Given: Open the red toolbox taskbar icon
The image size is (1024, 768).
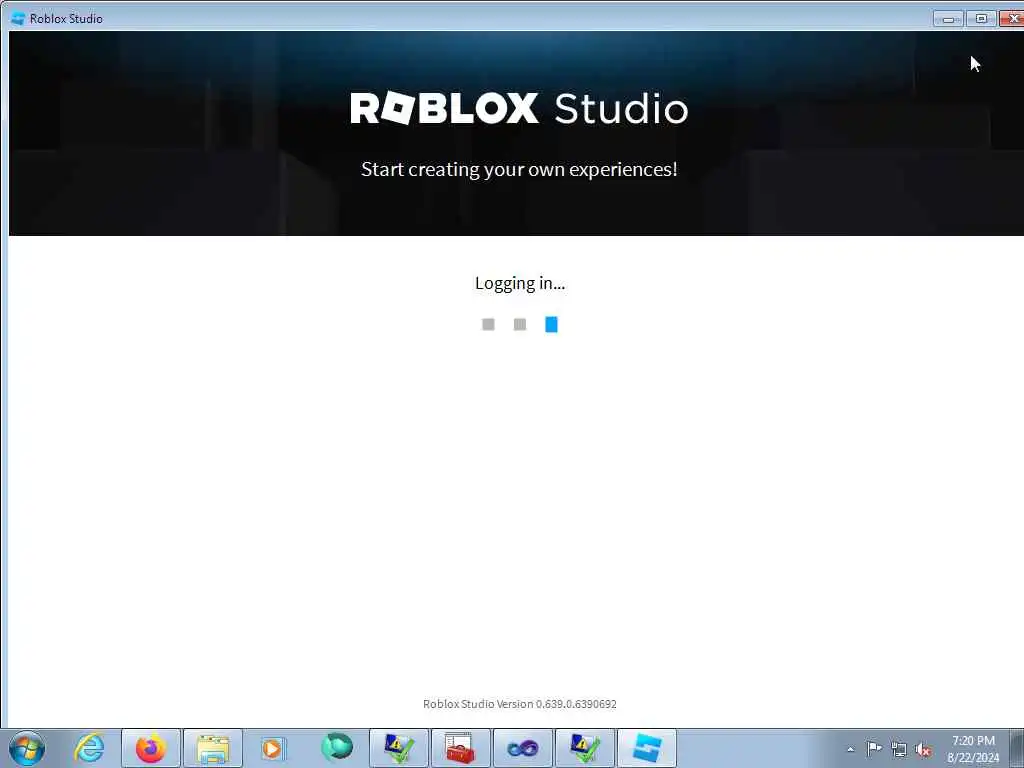Looking at the screenshot, I should tap(460, 748).
